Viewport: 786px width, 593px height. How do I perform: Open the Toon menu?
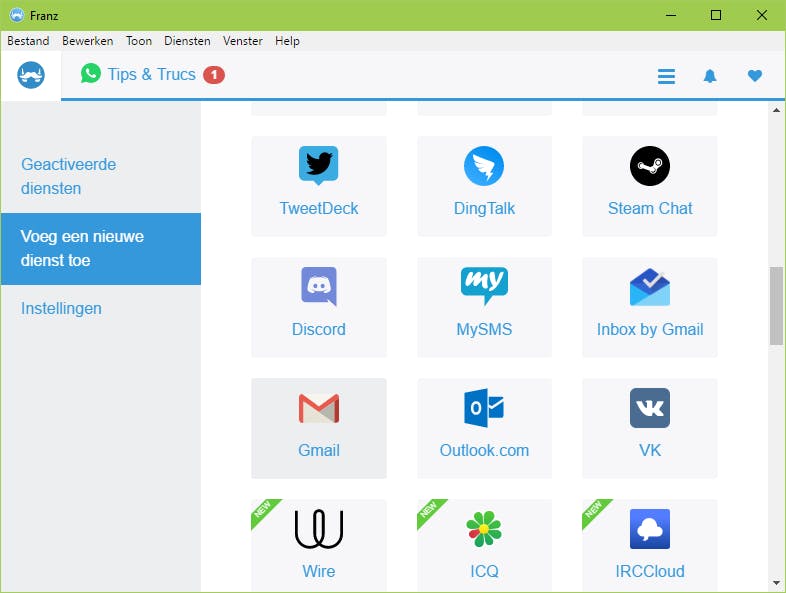point(139,41)
